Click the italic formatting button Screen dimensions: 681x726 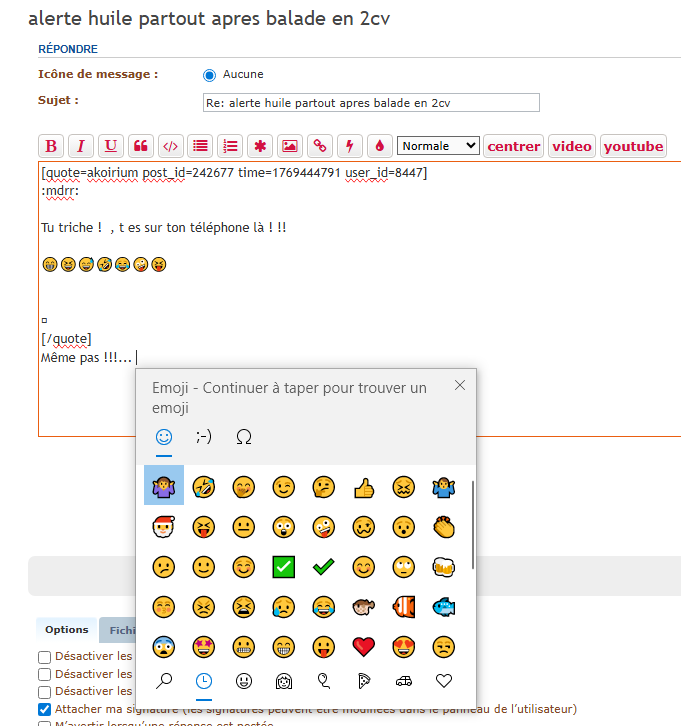[81, 146]
